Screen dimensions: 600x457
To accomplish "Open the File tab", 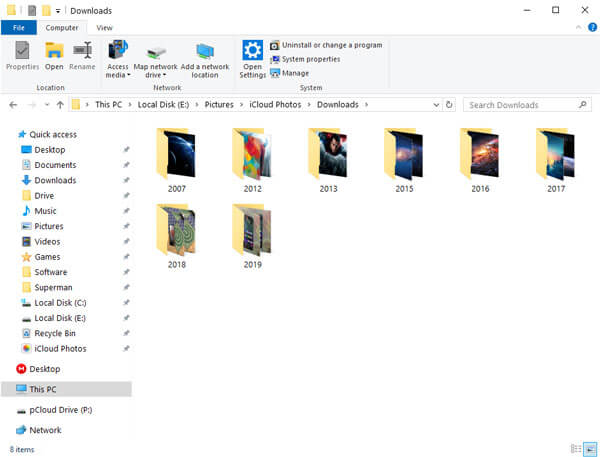I will click(19, 28).
